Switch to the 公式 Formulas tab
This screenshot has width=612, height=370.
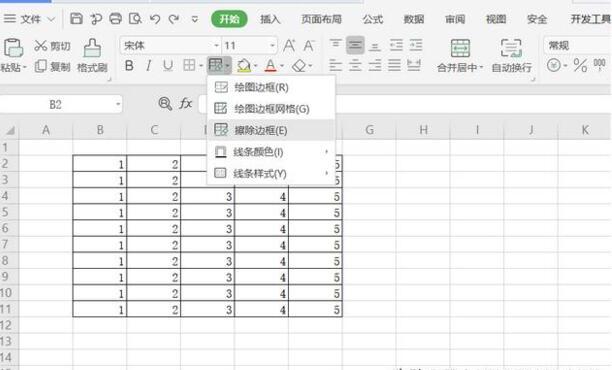(373, 19)
